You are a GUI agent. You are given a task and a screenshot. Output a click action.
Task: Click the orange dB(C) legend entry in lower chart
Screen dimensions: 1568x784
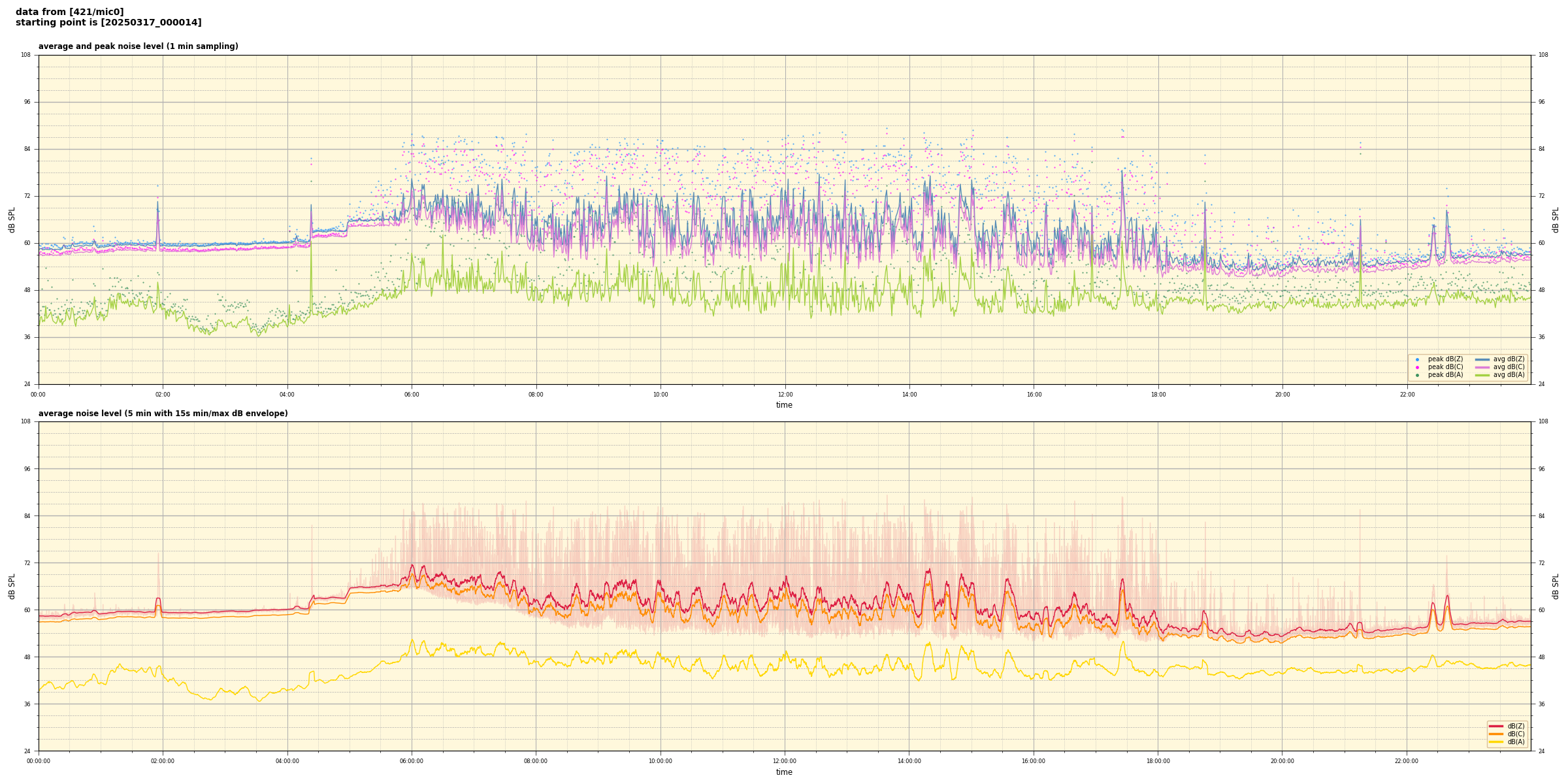tap(1496, 734)
